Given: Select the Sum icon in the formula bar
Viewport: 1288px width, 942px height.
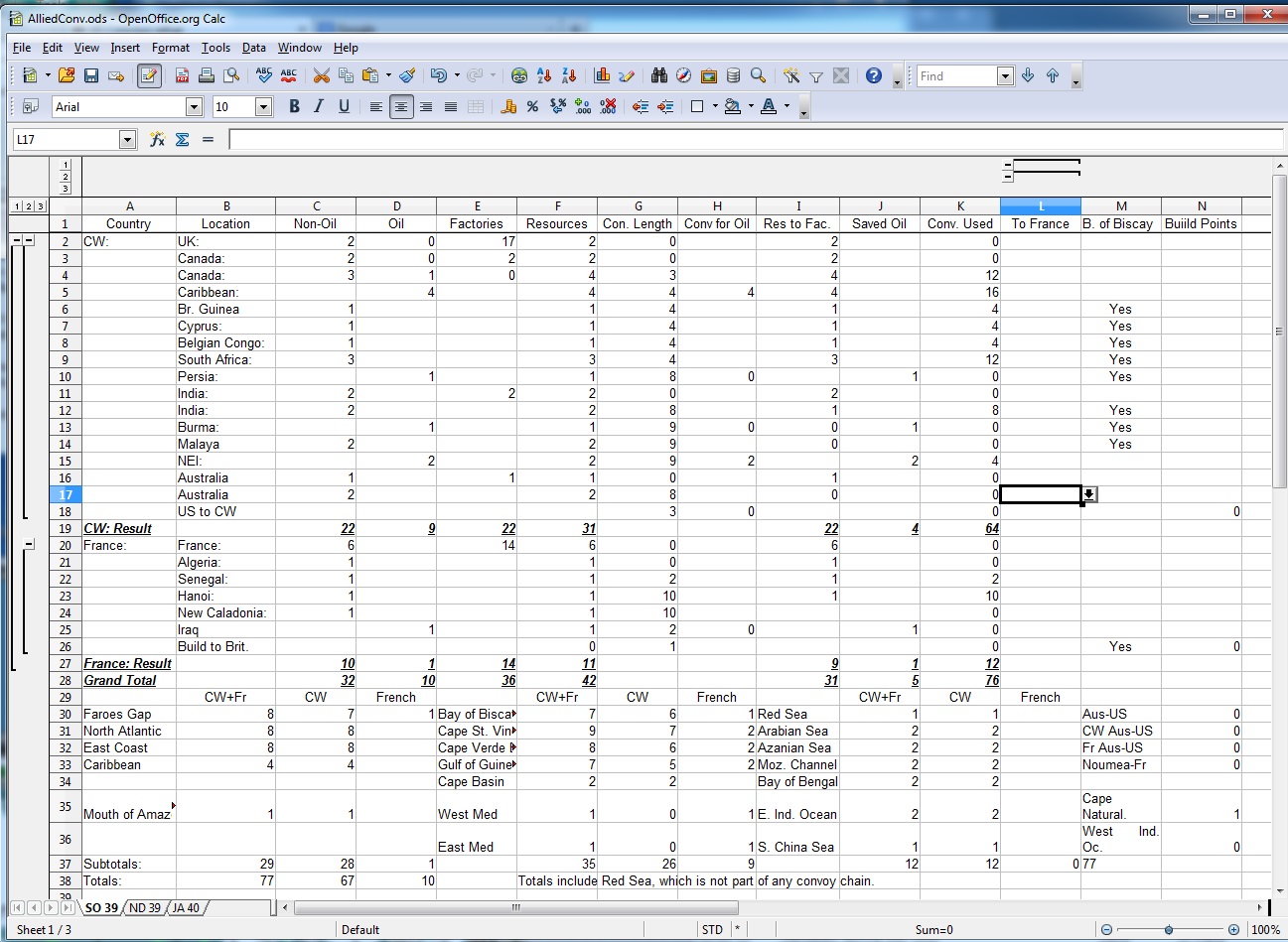Looking at the screenshot, I should tap(182, 139).
